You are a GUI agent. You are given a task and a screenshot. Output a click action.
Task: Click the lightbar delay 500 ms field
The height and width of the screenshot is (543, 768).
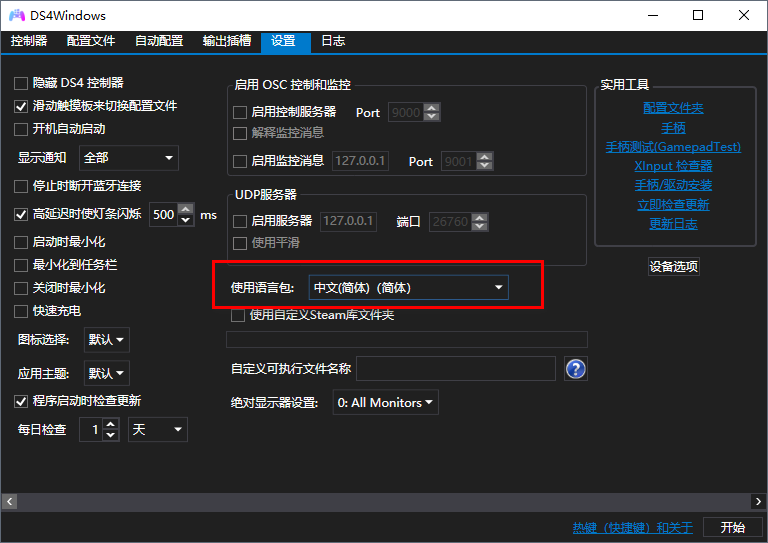point(164,214)
